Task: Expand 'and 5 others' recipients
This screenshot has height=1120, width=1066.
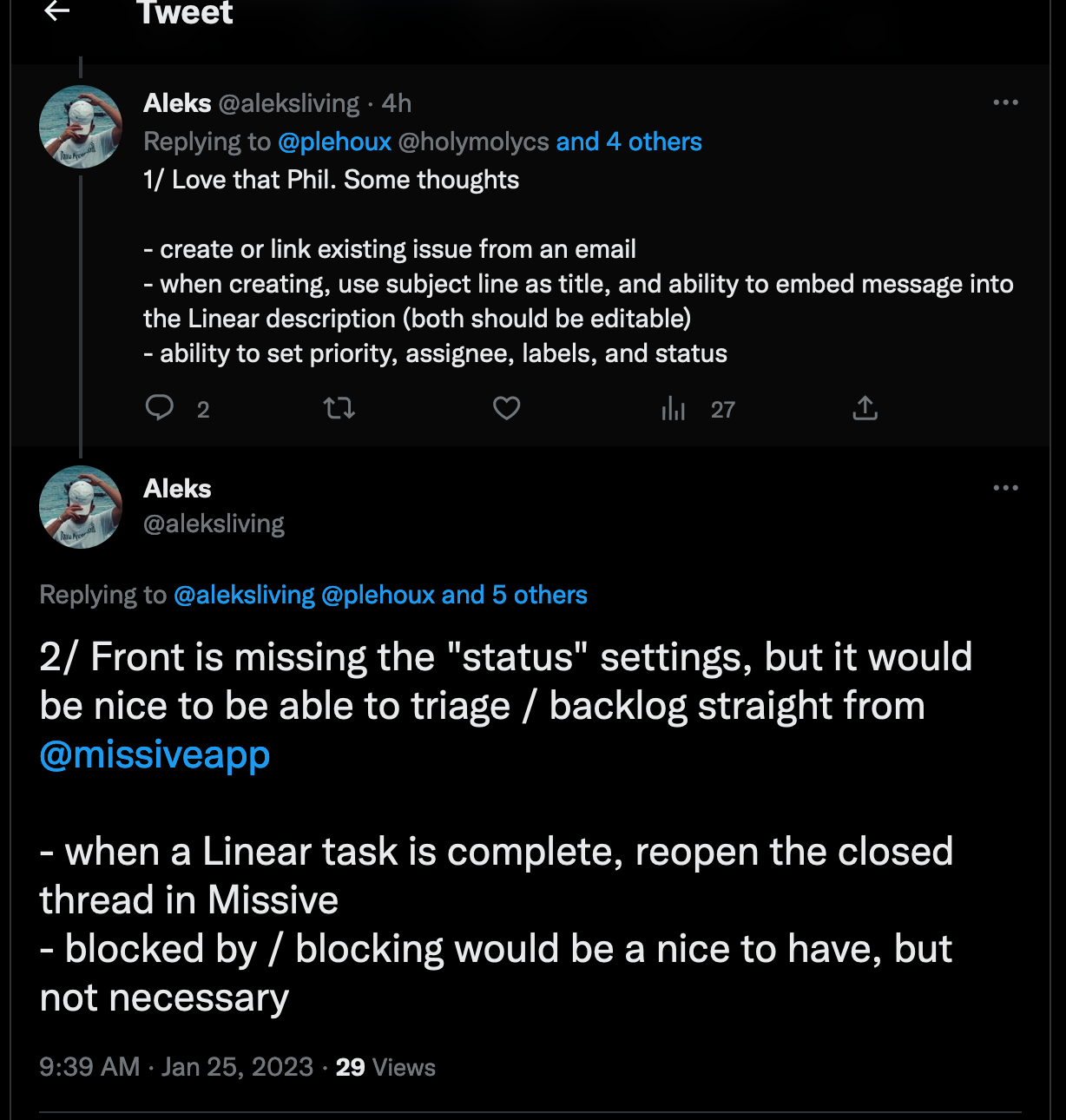Action: (x=514, y=595)
